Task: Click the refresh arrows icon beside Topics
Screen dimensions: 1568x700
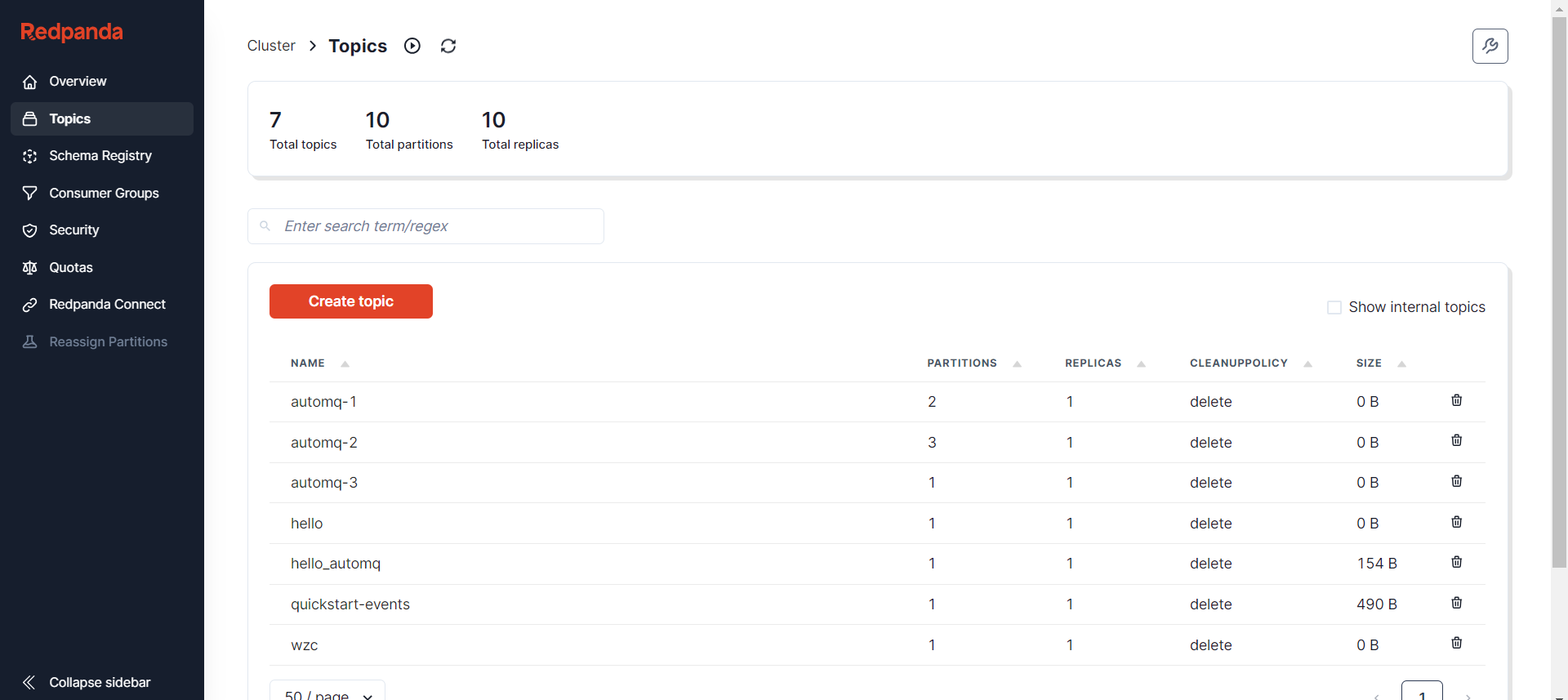Action: pyautogui.click(x=448, y=46)
